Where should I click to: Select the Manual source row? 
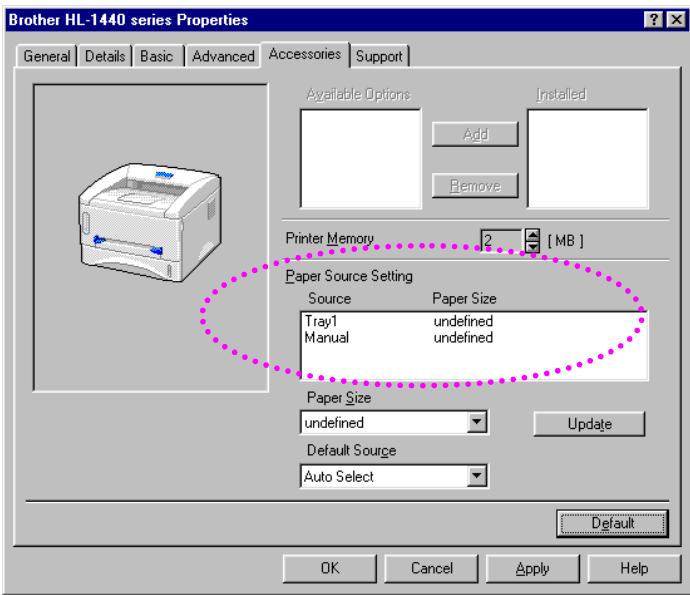[x=473, y=338]
